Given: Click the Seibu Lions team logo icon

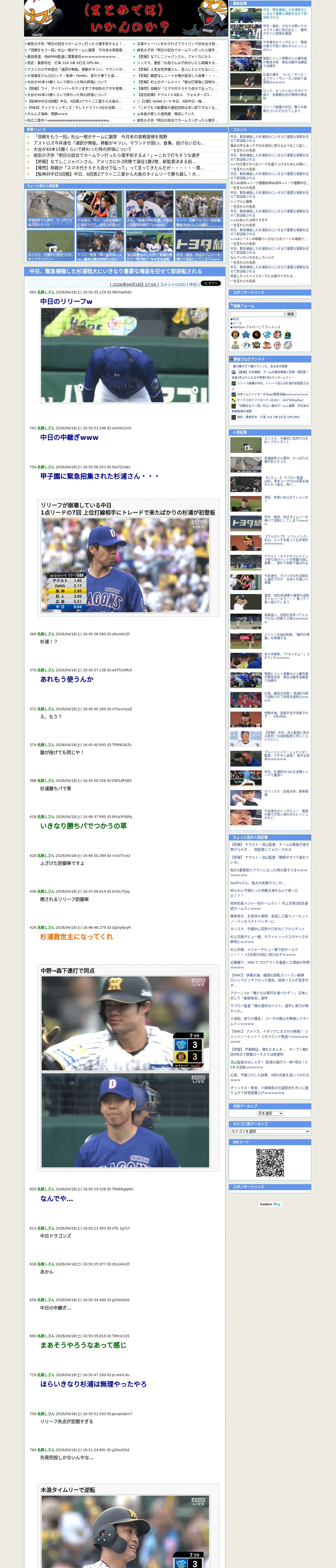Looking at the screenshot, I should click(277, 345).
